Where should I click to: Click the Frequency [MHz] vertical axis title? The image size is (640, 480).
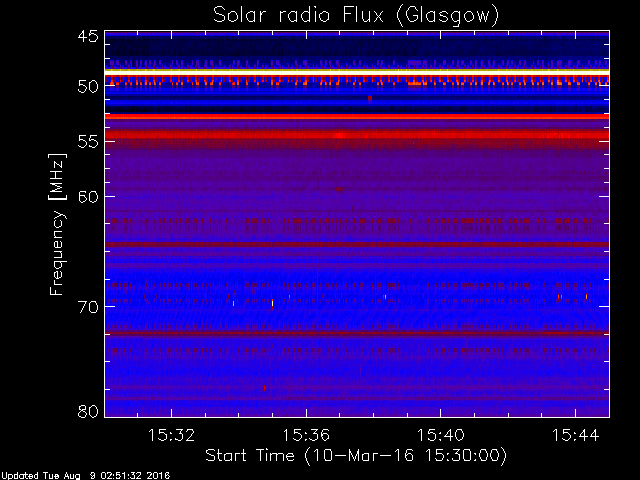point(57,224)
